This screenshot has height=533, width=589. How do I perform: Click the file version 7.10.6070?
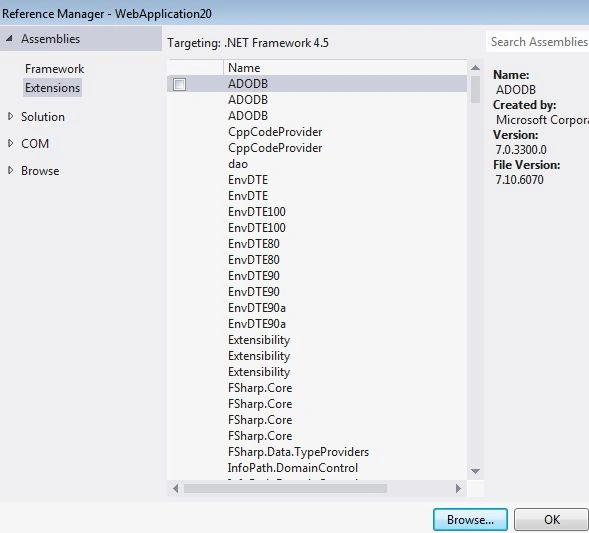click(x=520, y=180)
